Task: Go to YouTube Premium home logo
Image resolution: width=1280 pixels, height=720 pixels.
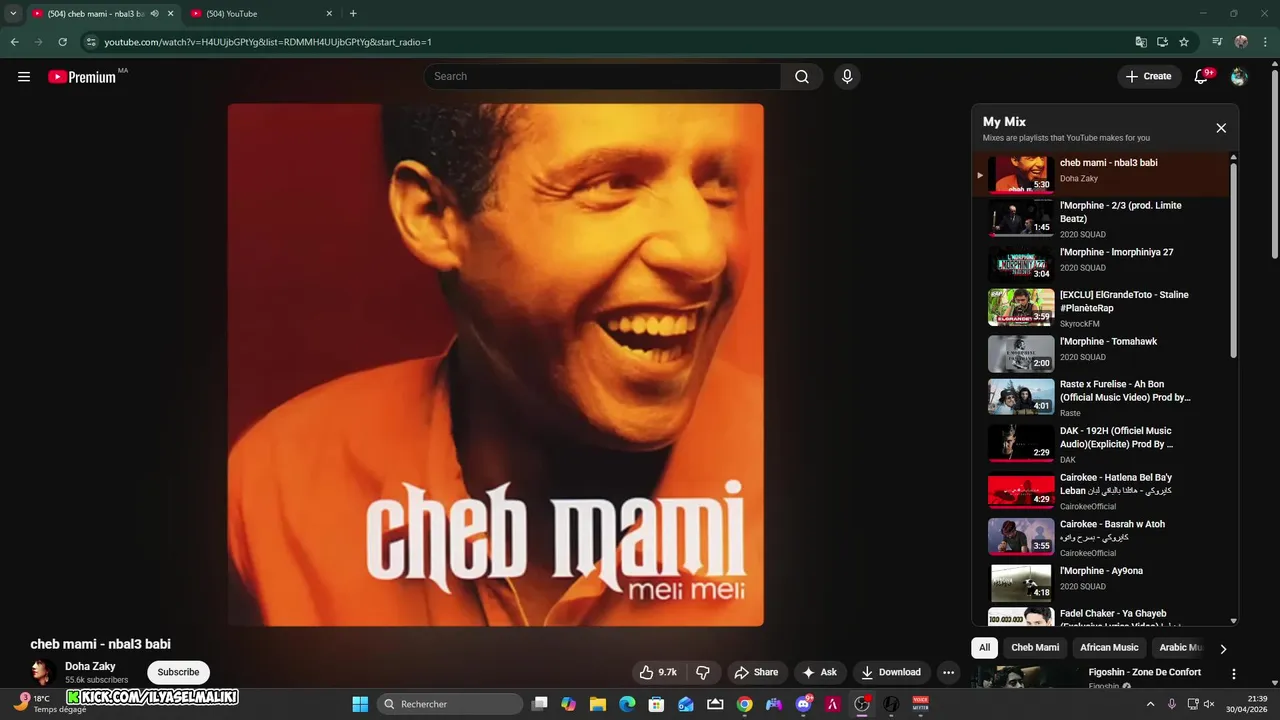Action: coord(82,77)
